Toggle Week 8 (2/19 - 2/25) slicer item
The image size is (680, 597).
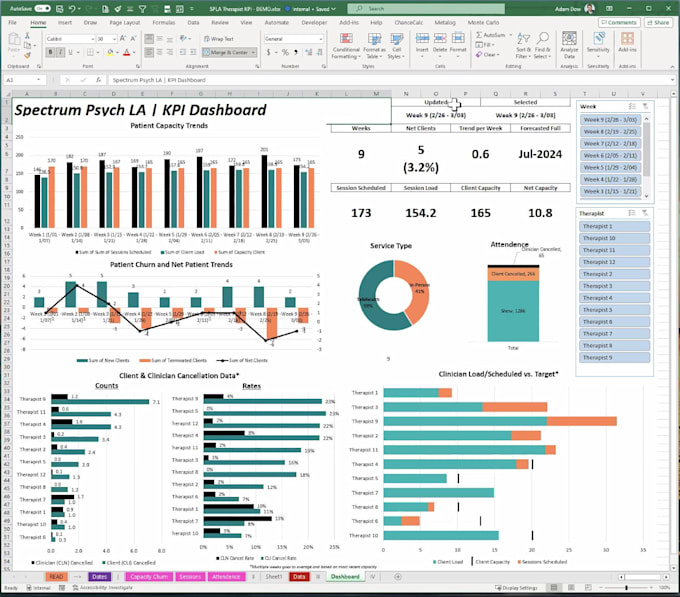tap(610, 131)
